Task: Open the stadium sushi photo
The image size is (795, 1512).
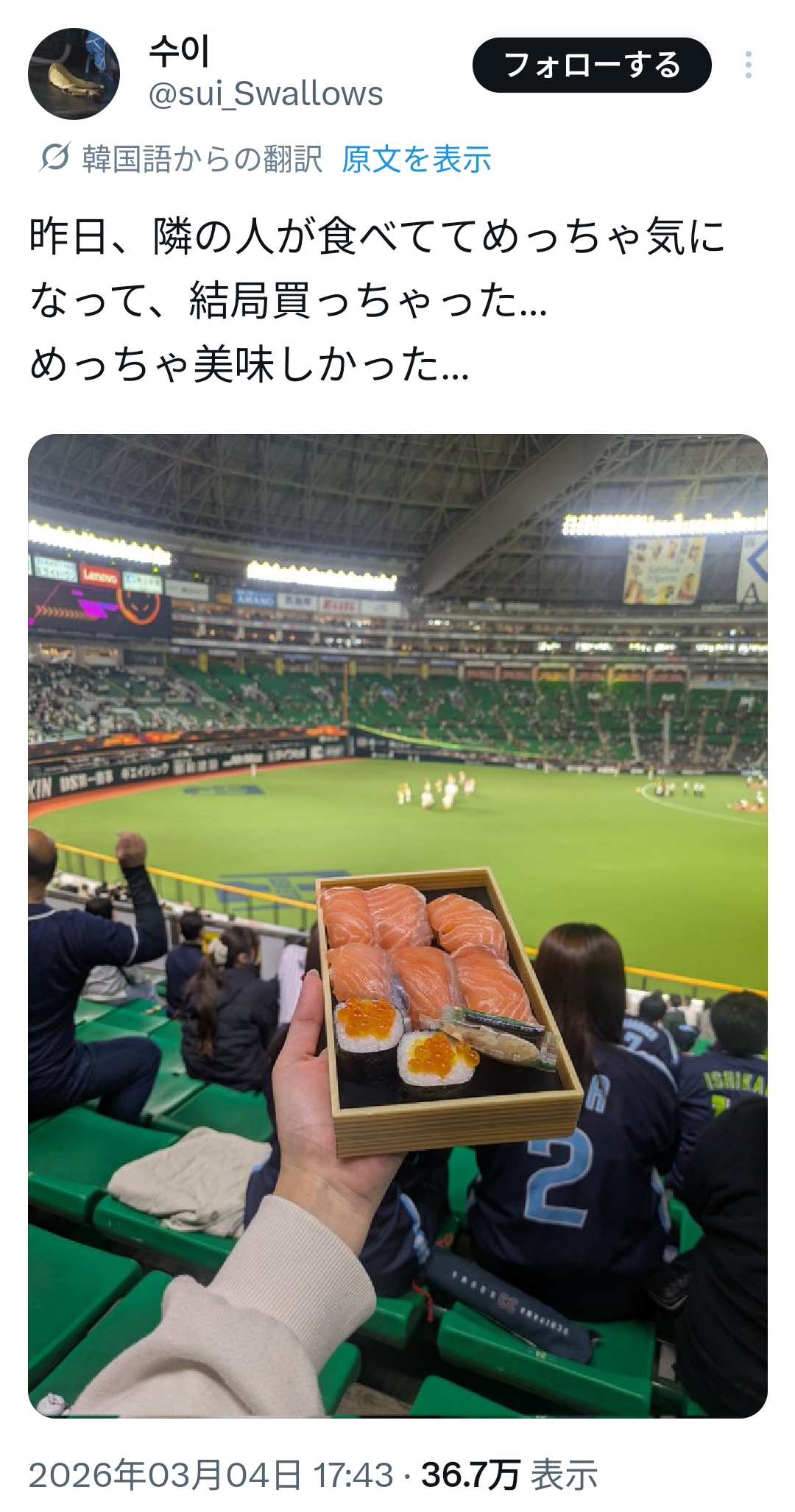Action: [x=397, y=926]
